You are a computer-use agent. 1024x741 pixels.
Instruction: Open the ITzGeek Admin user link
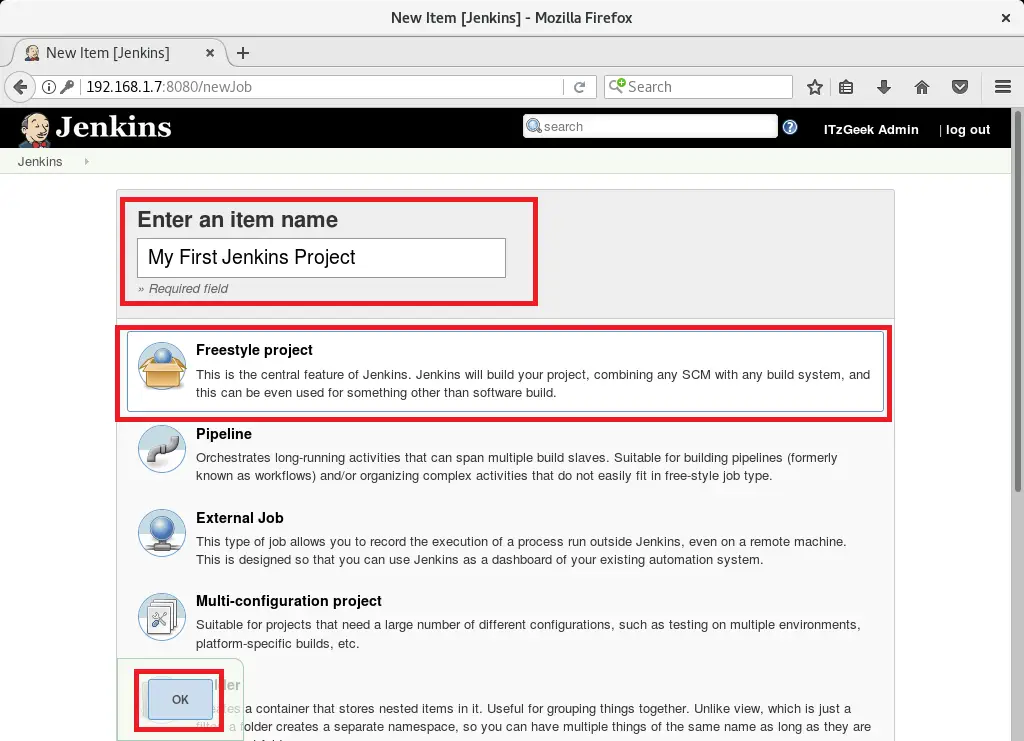click(871, 129)
